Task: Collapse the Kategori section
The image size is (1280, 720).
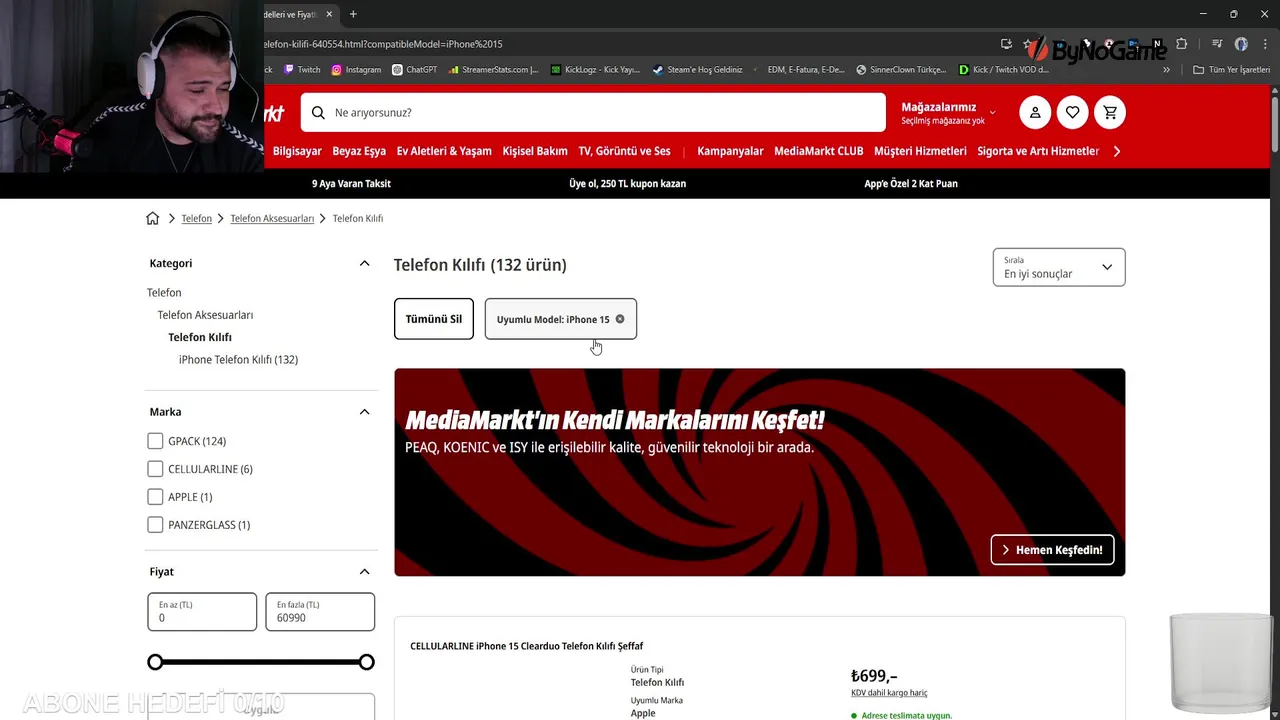Action: (x=364, y=263)
